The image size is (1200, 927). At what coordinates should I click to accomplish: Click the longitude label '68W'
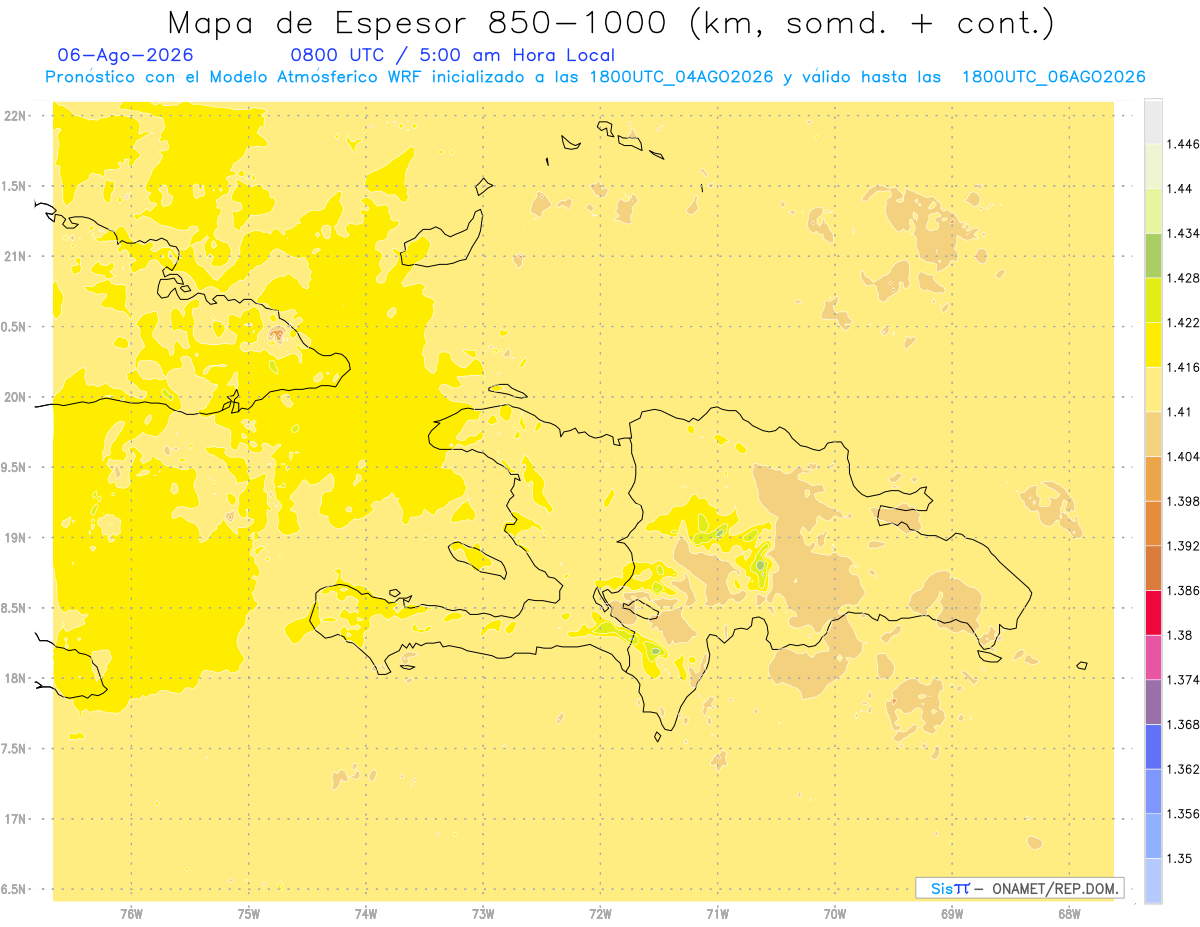coord(1069,914)
